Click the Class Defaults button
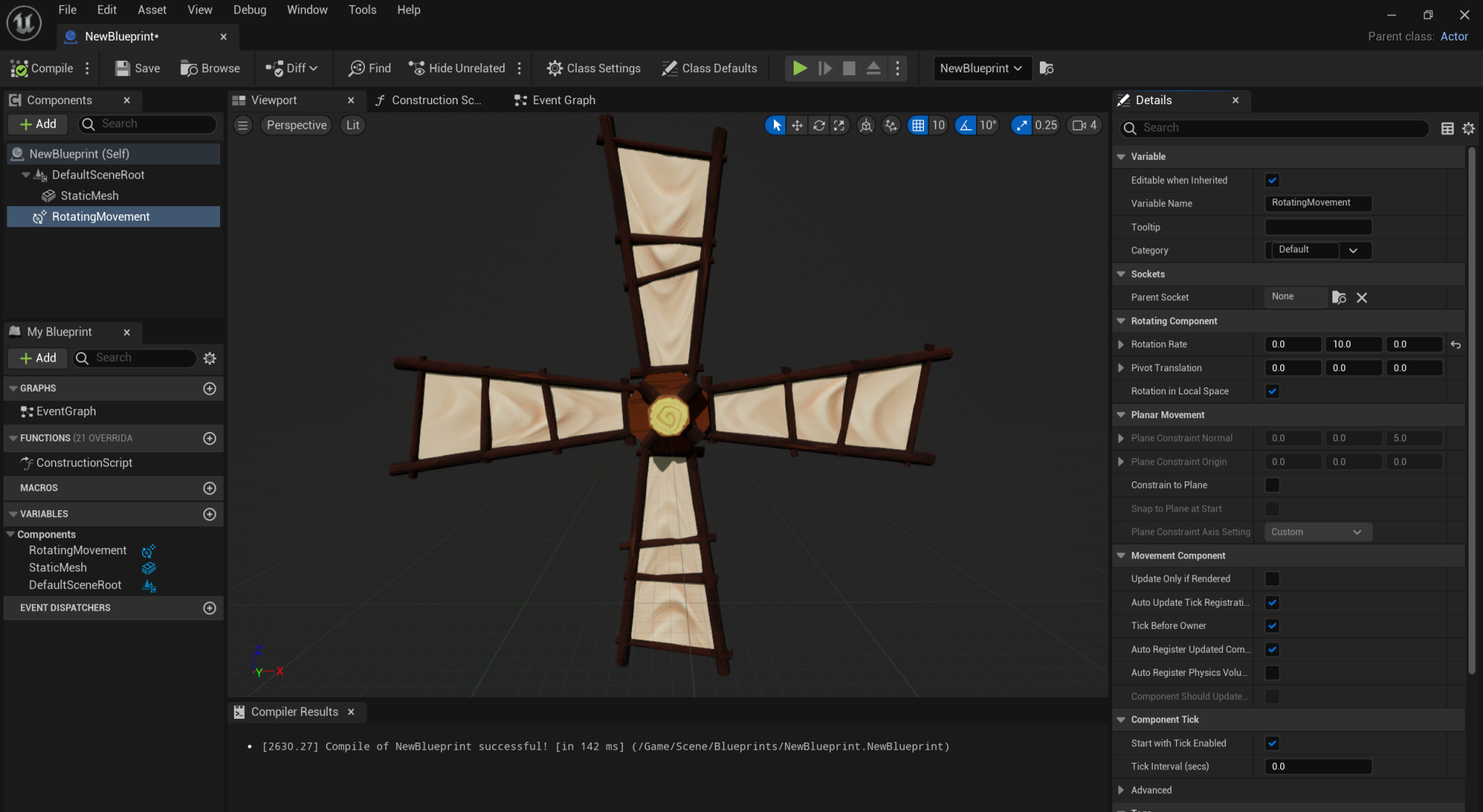The height and width of the screenshot is (812, 1483). point(709,68)
